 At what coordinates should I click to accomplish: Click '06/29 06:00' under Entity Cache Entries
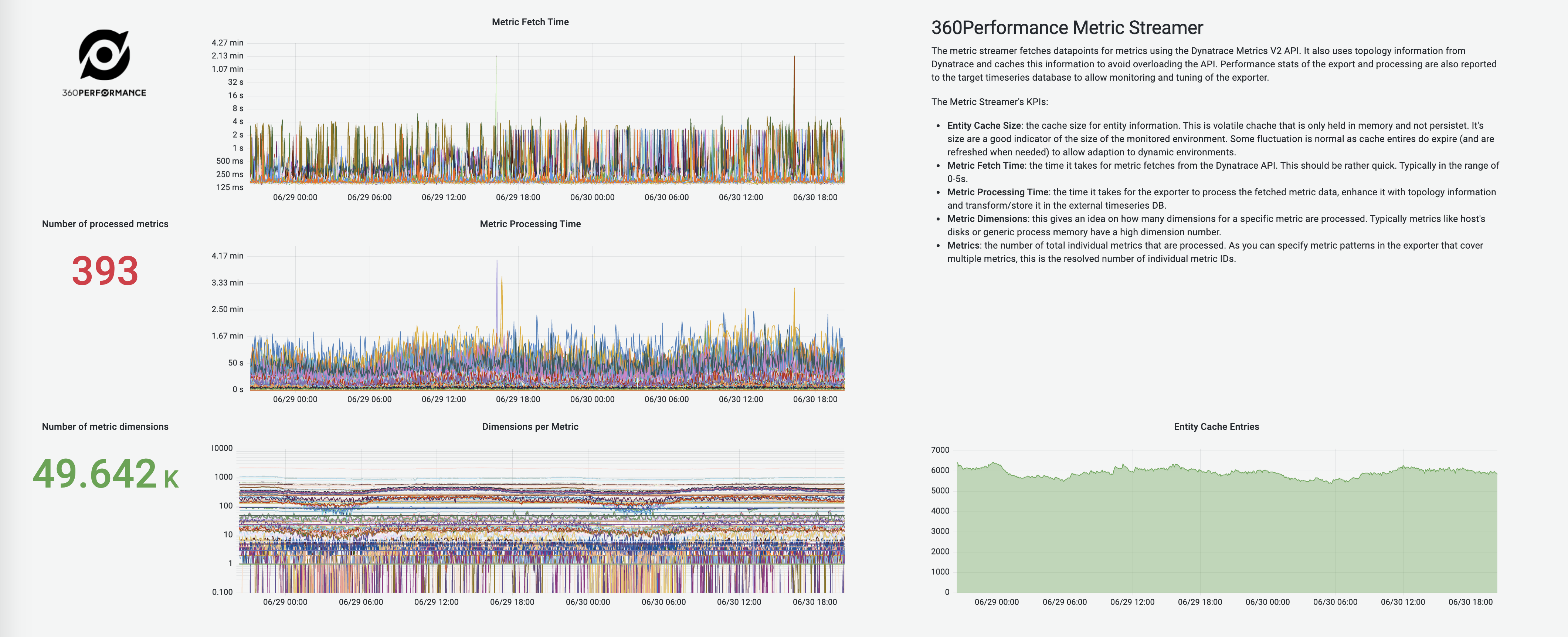click(x=1065, y=602)
